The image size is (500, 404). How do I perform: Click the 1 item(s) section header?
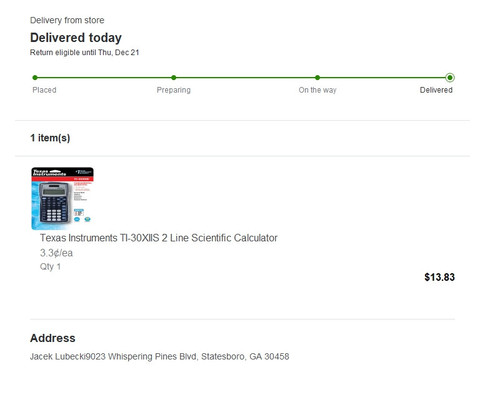pos(50,138)
